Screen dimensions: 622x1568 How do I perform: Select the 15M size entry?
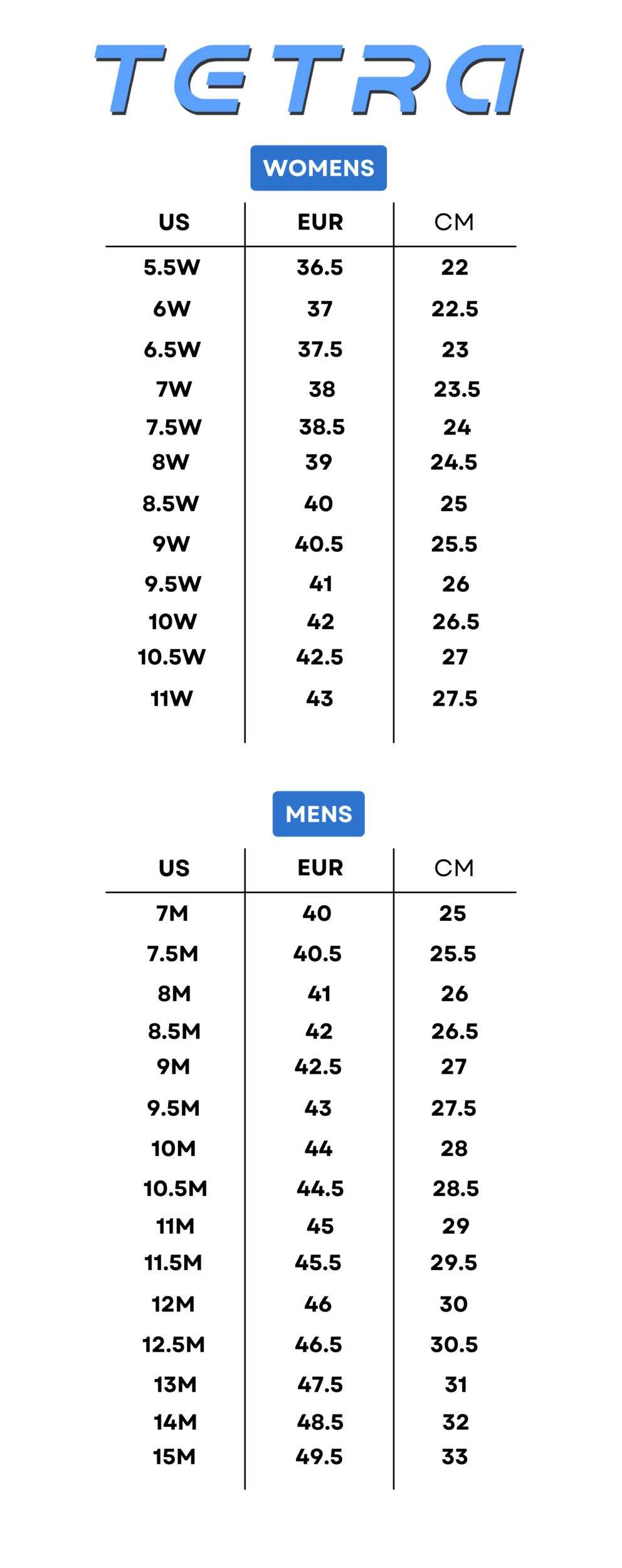[174, 1456]
